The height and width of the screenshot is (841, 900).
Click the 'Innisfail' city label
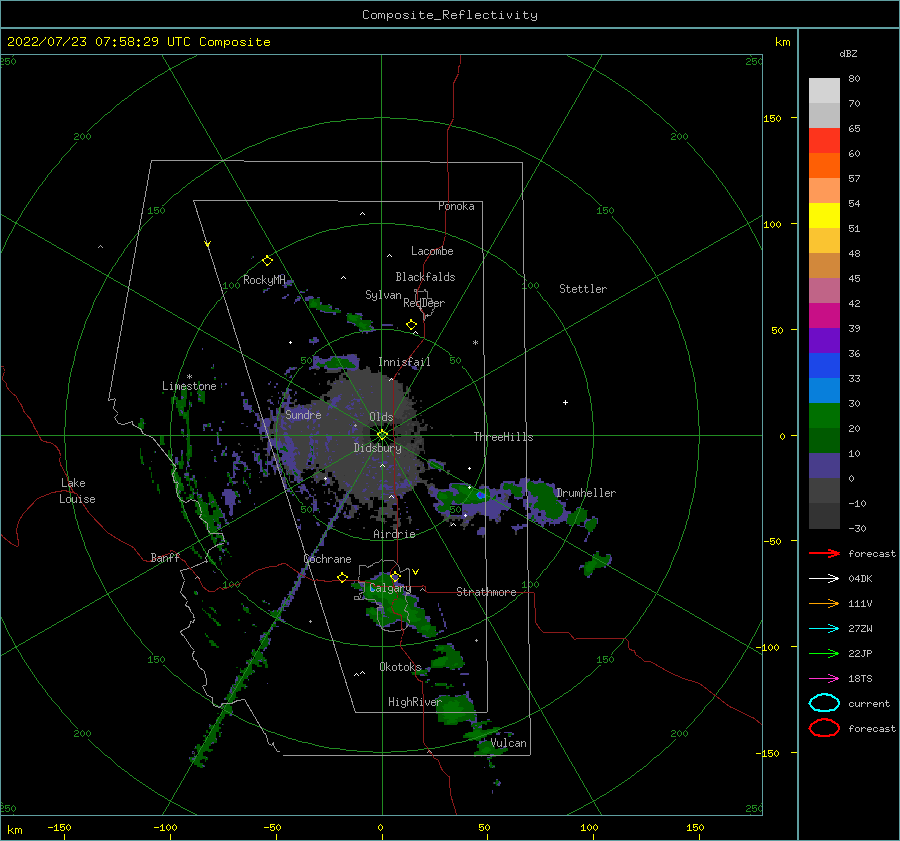(404, 362)
